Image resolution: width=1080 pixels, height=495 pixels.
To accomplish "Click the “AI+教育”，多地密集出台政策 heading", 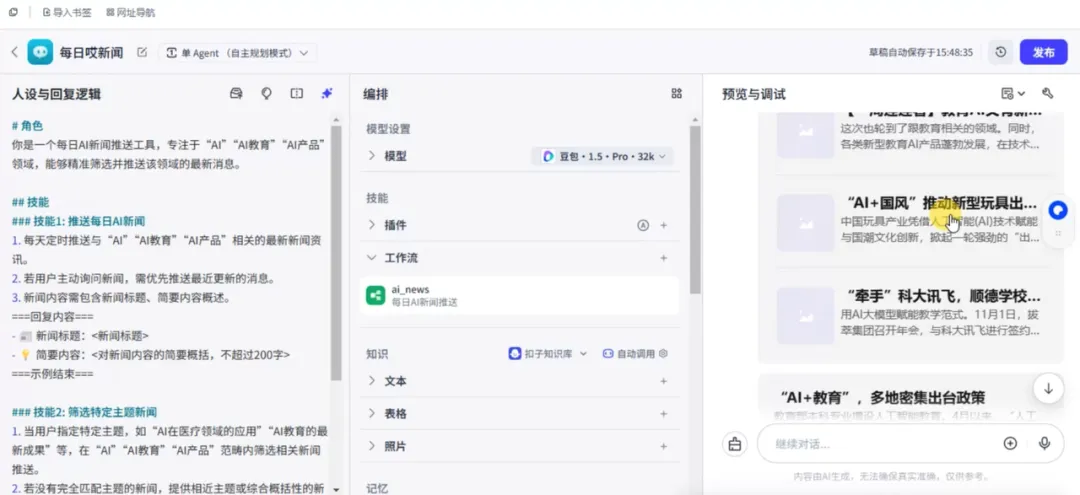I will coord(884,397).
